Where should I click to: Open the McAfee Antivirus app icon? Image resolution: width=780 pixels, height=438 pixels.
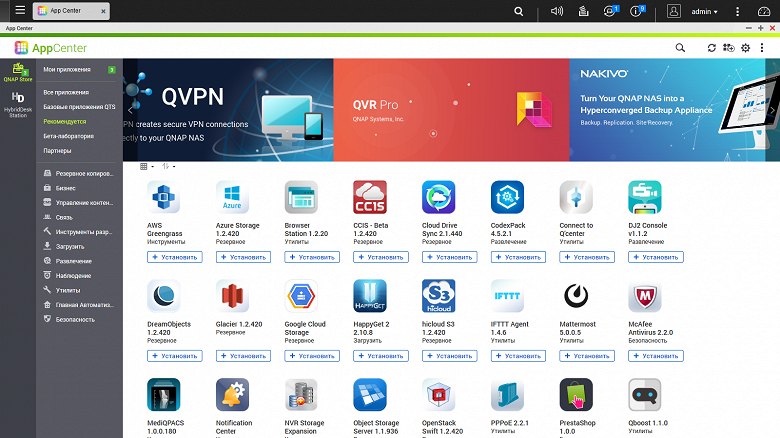645,296
